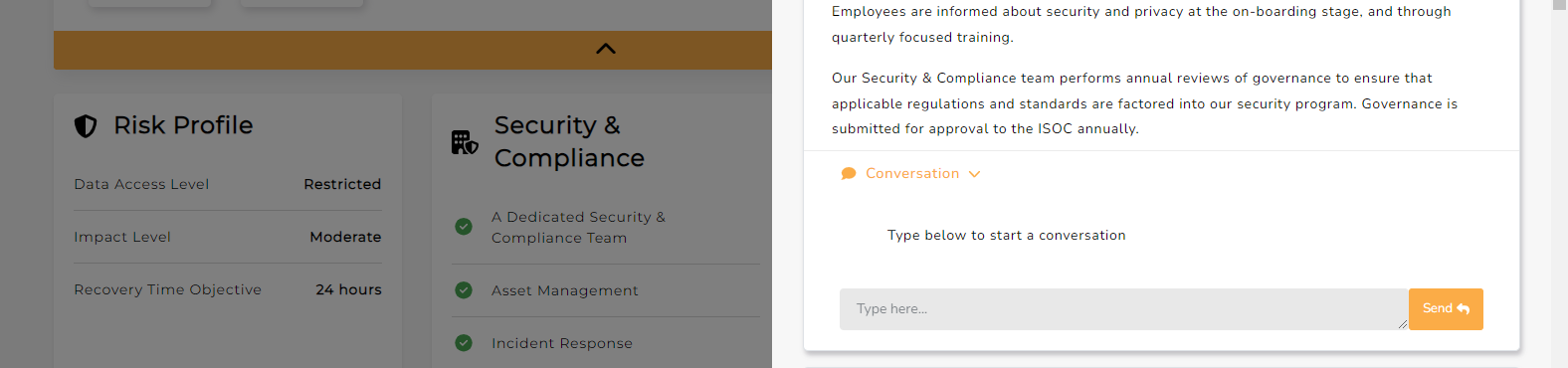The height and width of the screenshot is (368, 1568).
Task: Select the Recovery Time Objective row
Action: click(228, 289)
